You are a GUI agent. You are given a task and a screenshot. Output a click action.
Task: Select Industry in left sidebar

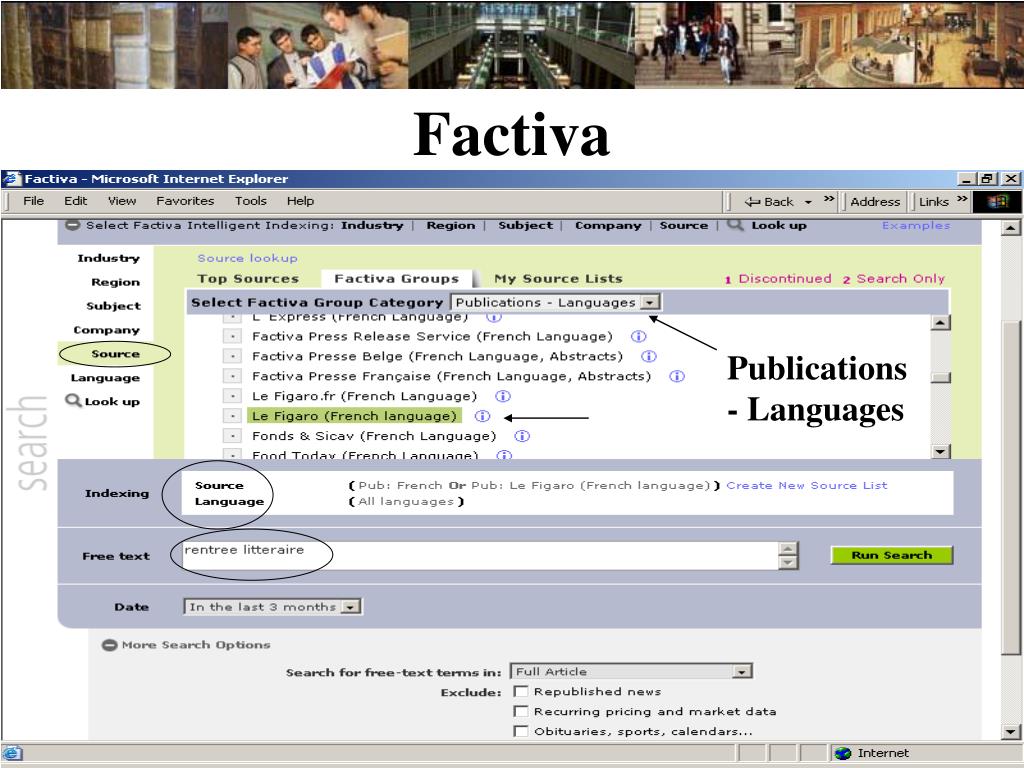tap(108, 258)
